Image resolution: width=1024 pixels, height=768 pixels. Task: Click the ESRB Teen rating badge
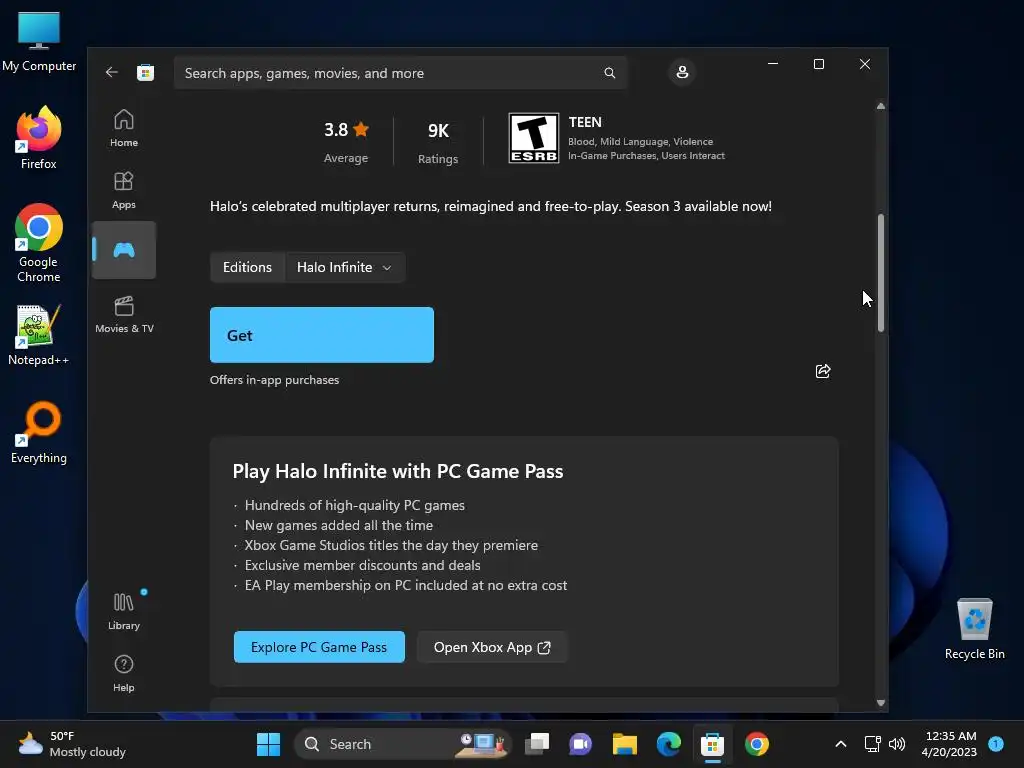[x=534, y=138]
